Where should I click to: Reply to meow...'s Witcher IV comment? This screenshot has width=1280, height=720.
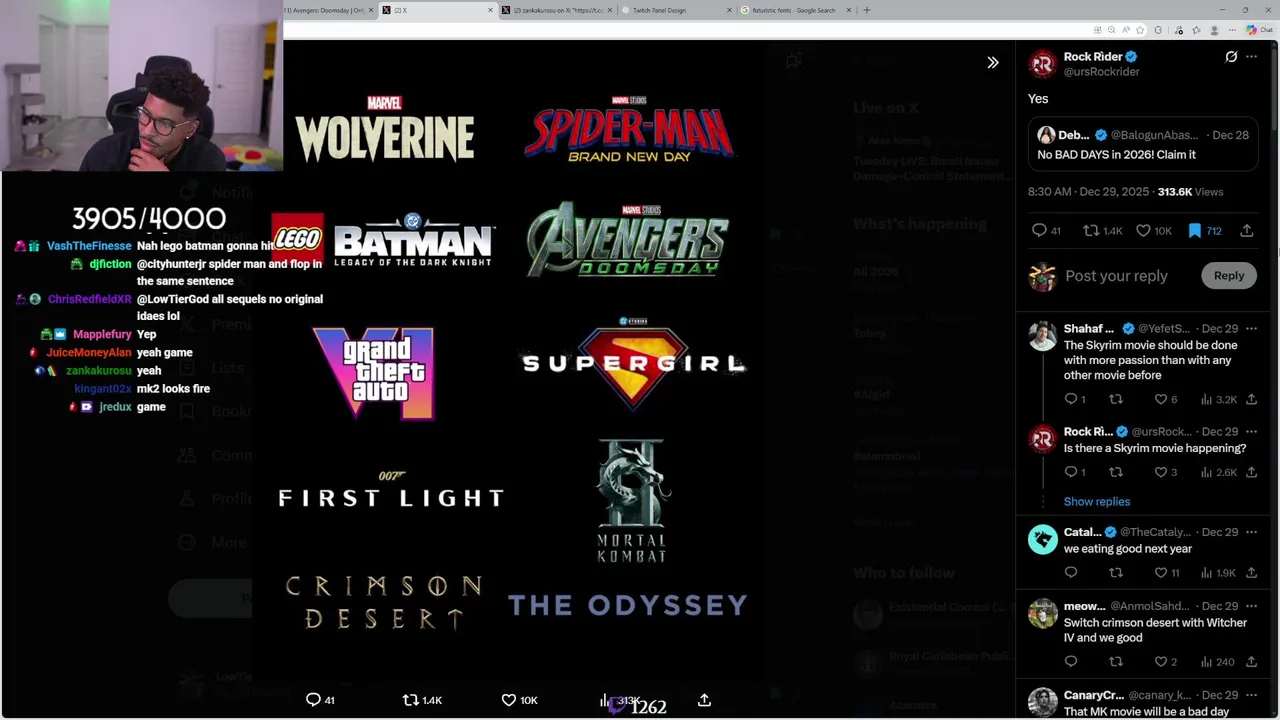tap(1071, 662)
